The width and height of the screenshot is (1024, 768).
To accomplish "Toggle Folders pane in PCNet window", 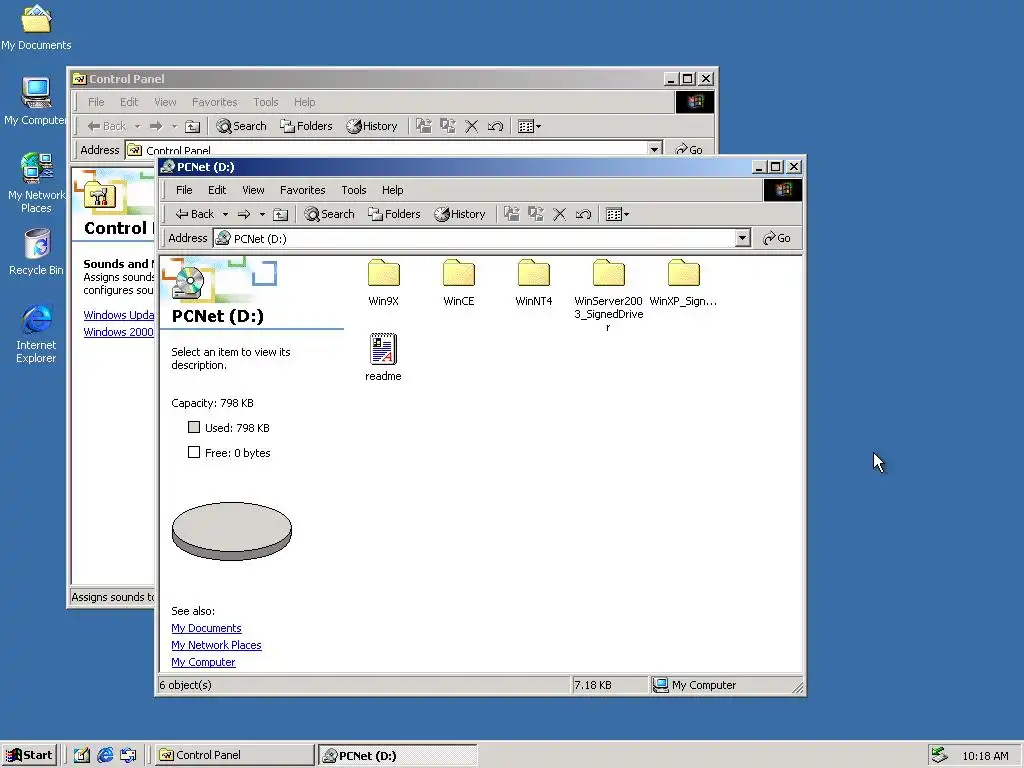I will [x=394, y=214].
